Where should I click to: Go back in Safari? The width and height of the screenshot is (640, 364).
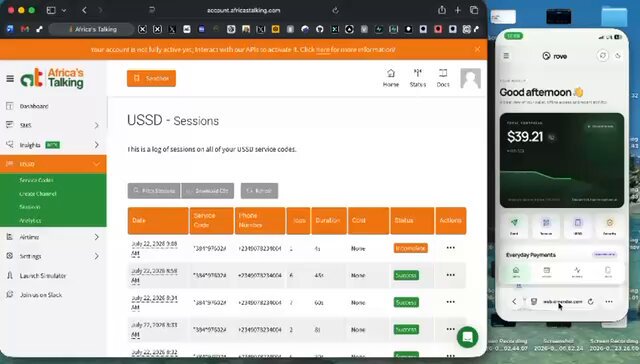[x=84, y=10]
